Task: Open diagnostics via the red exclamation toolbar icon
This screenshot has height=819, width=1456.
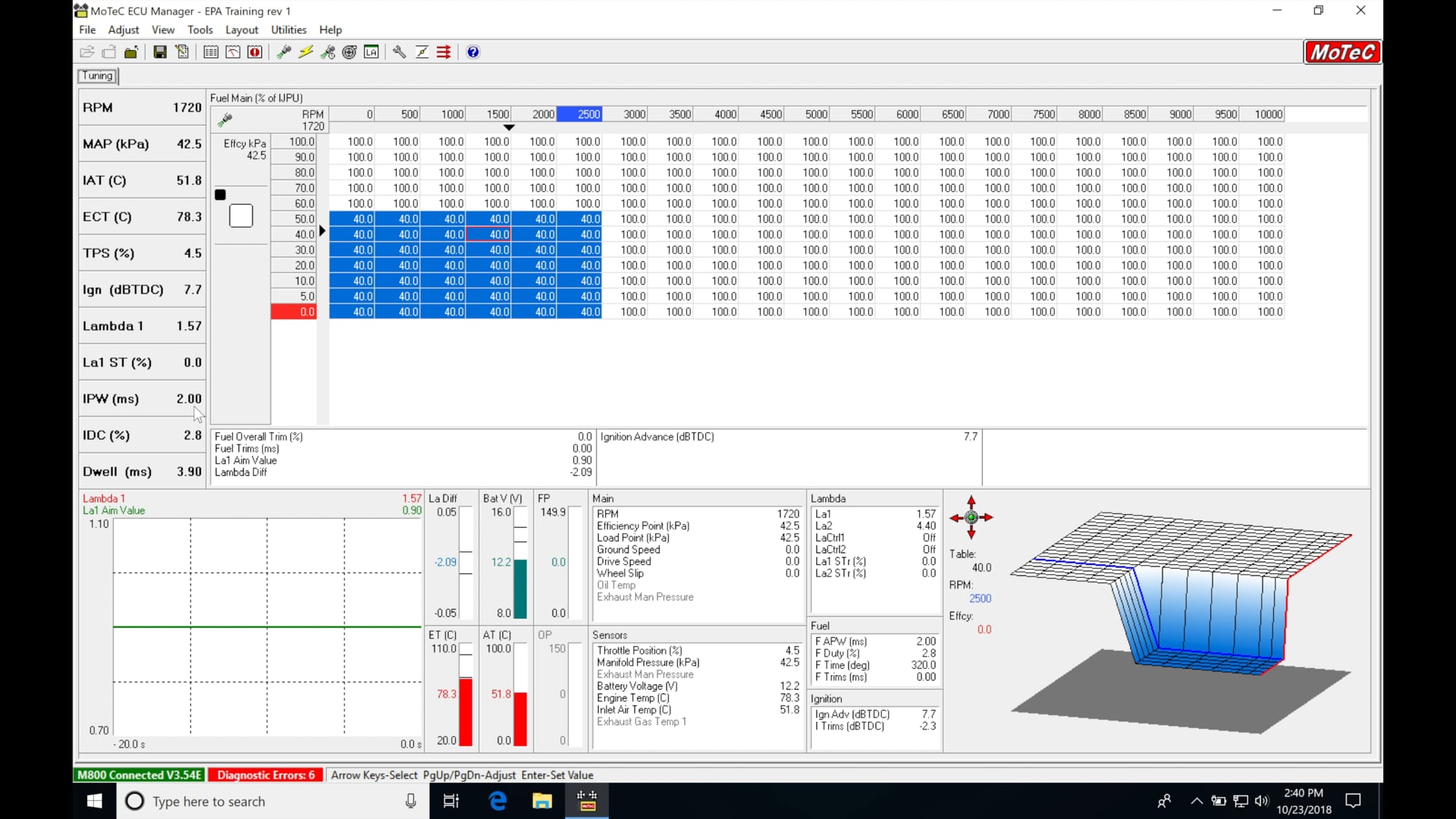Action: point(256,52)
